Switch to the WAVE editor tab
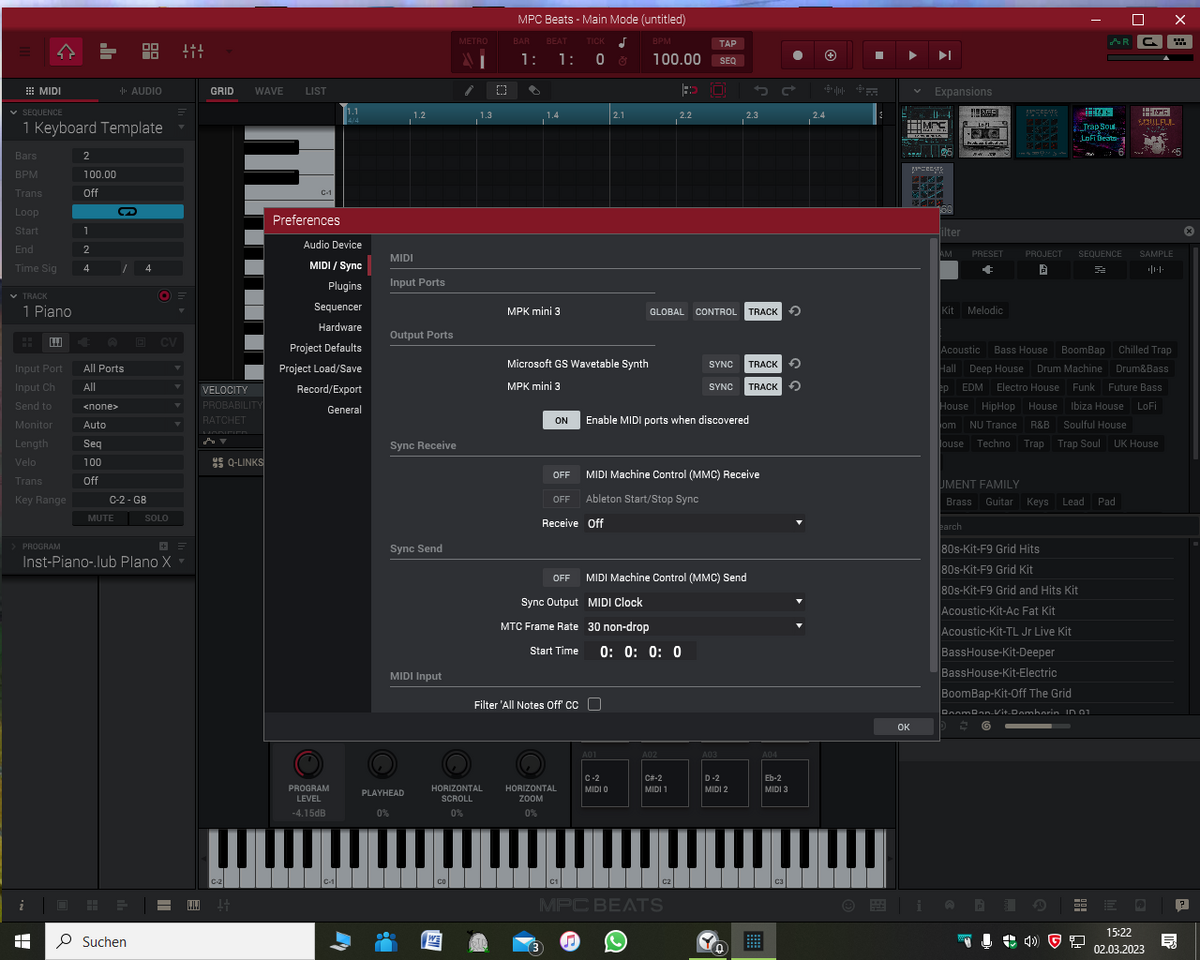The width and height of the screenshot is (1200, 960). (x=268, y=91)
